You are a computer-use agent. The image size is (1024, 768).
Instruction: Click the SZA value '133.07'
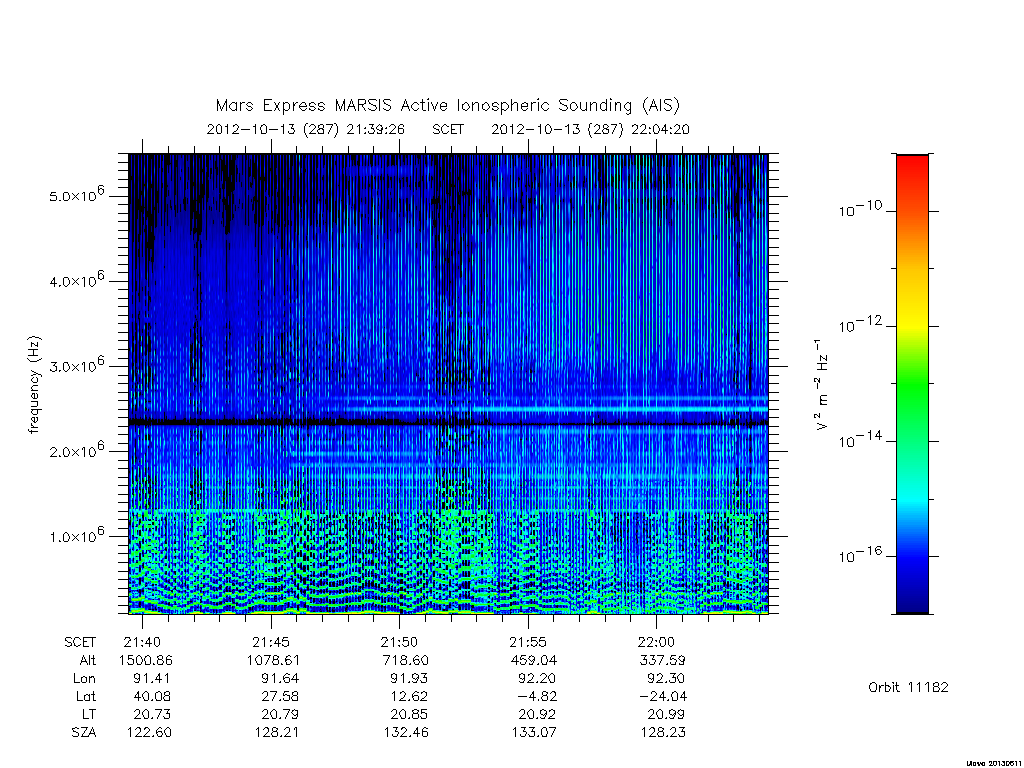click(x=534, y=733)
